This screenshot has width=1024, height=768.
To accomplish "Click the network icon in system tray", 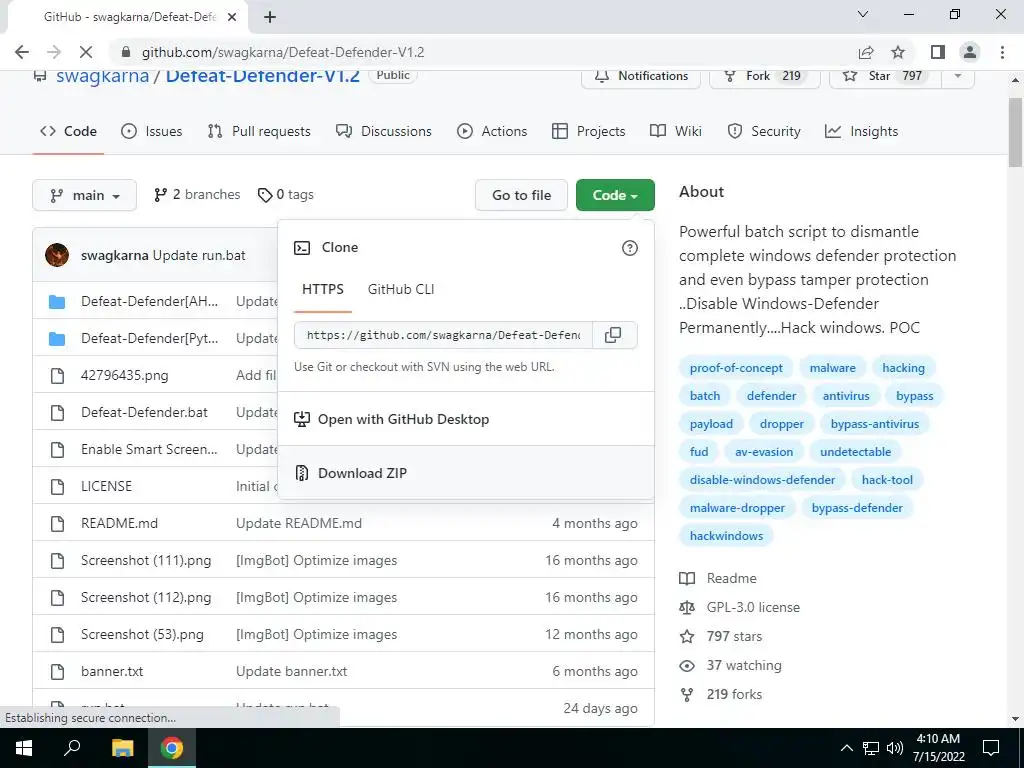I will point(871,748).
